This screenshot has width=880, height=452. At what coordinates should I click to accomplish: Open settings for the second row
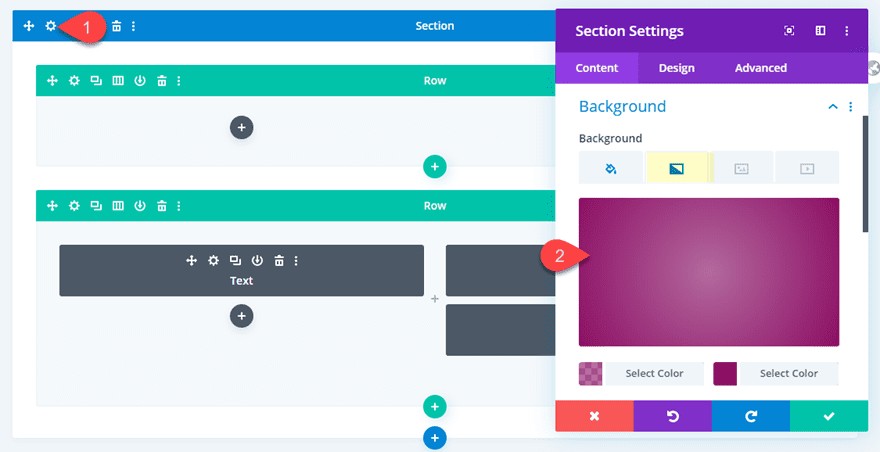click(x=74, y=206)
